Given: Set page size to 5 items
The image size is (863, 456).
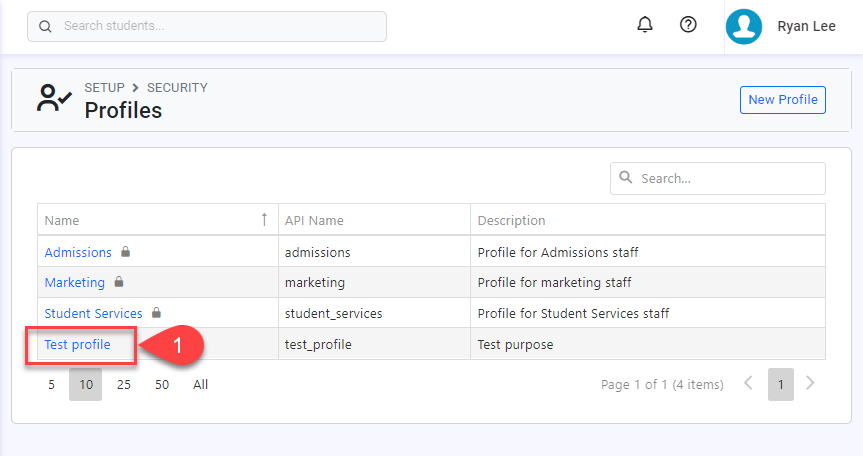Looking at the screenshot, I should coord(51,384).
